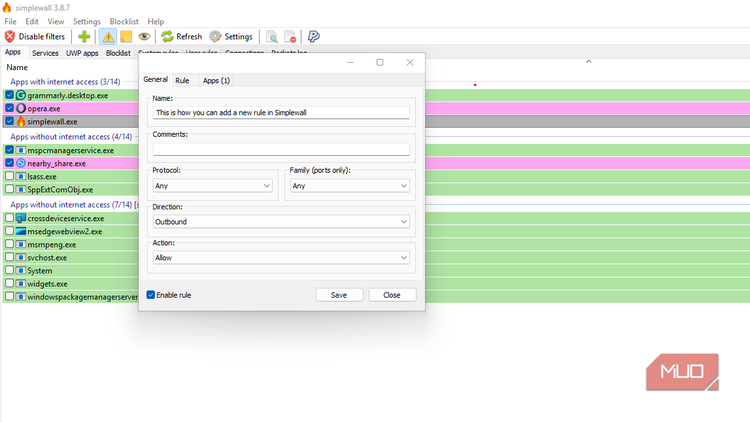Screen dimensions: 750x422
Task: Click the column sort arrow above the list
Action: 589,61
